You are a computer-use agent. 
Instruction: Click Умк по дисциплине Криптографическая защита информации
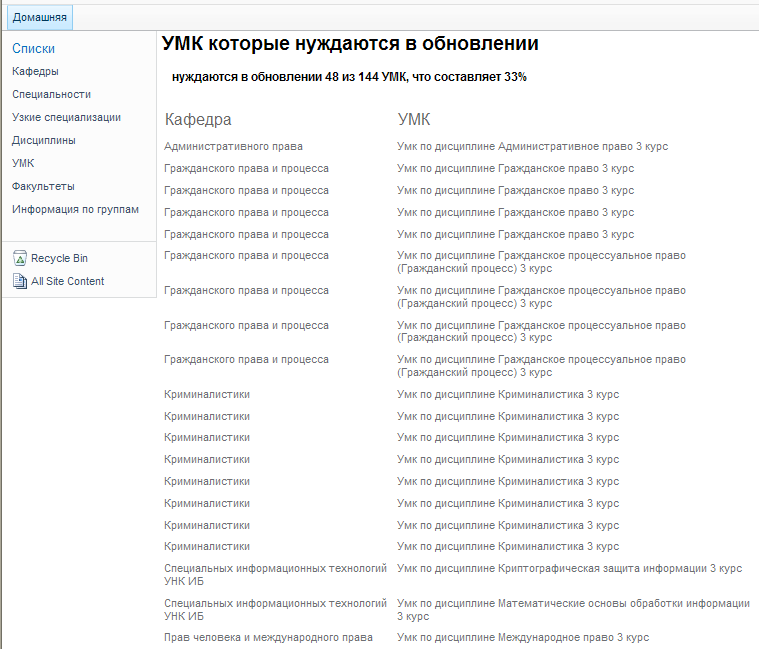pyautogui.click(x=569, y=568)
